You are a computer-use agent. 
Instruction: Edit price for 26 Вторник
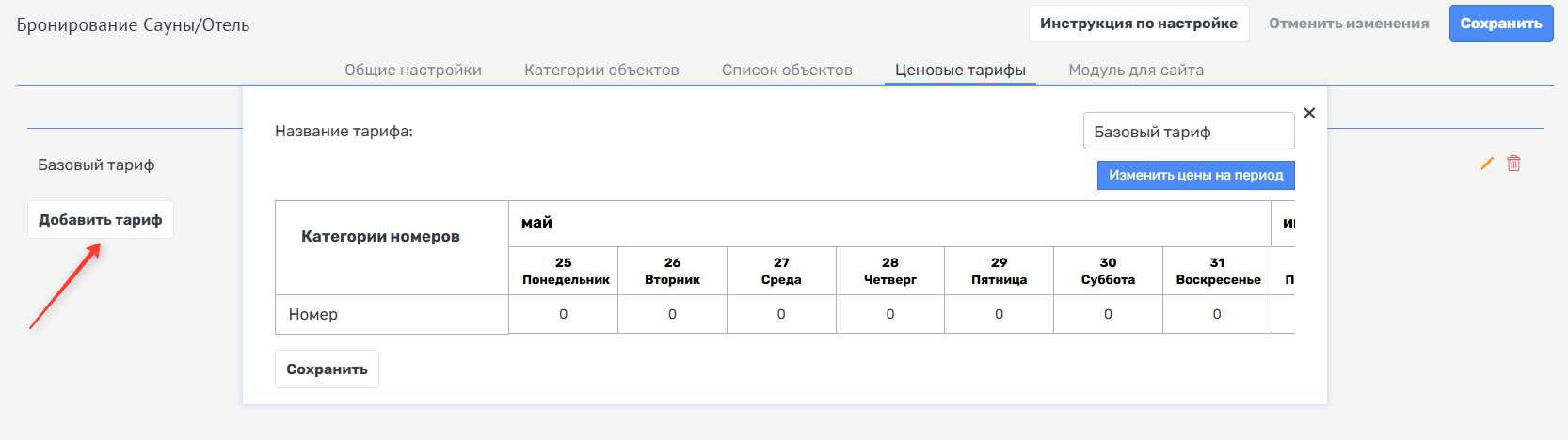(x=672, y=314)
